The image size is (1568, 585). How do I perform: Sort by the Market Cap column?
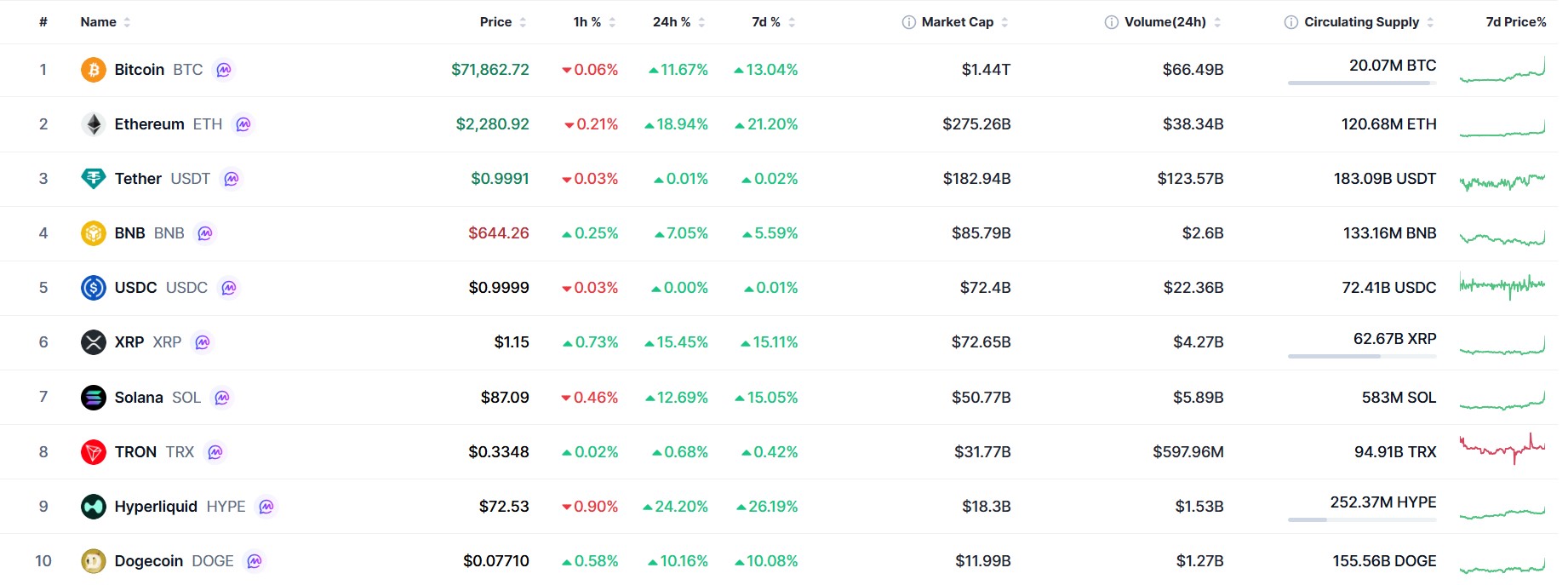coord(964,22)
